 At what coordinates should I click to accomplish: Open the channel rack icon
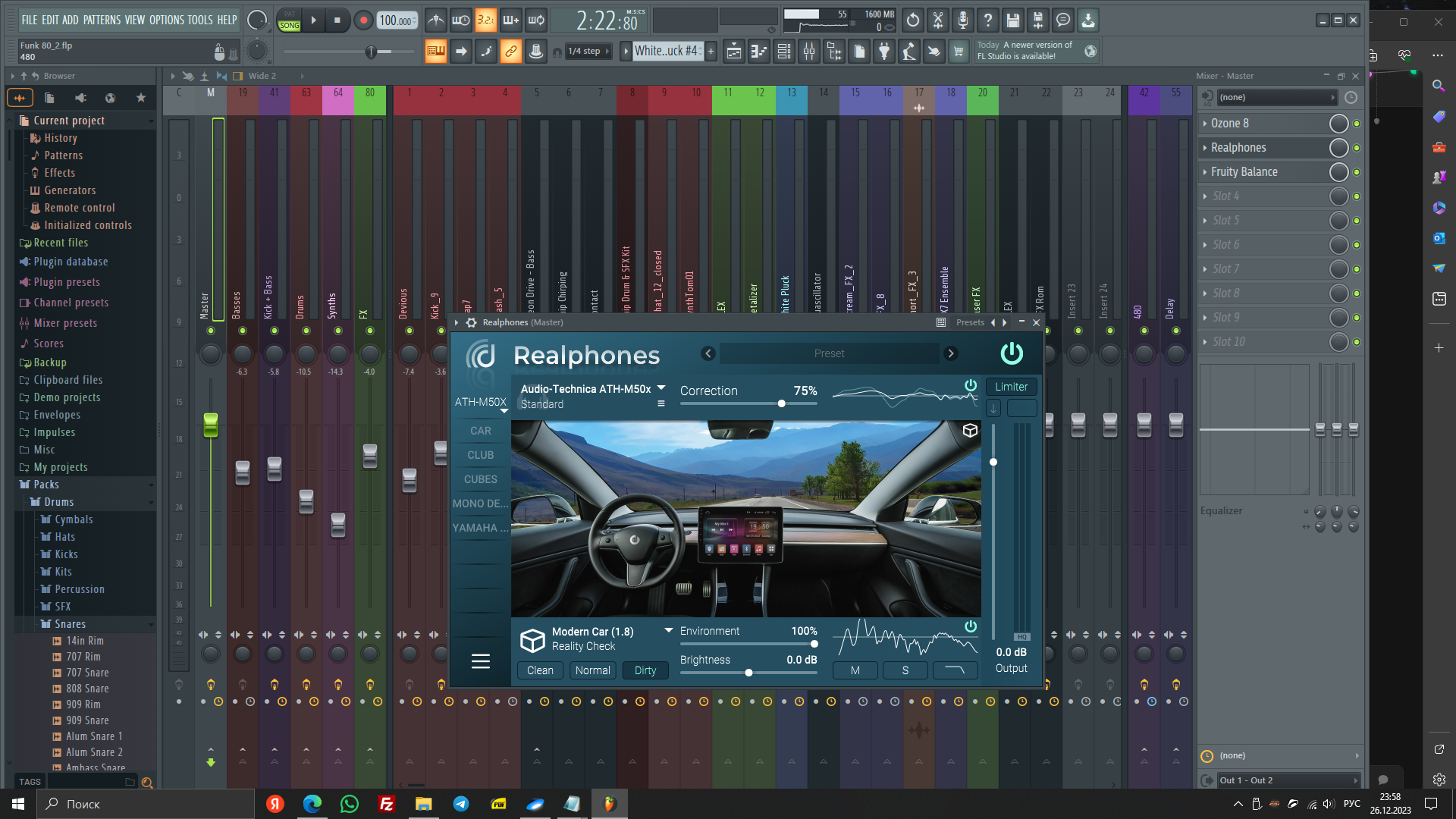784,52
